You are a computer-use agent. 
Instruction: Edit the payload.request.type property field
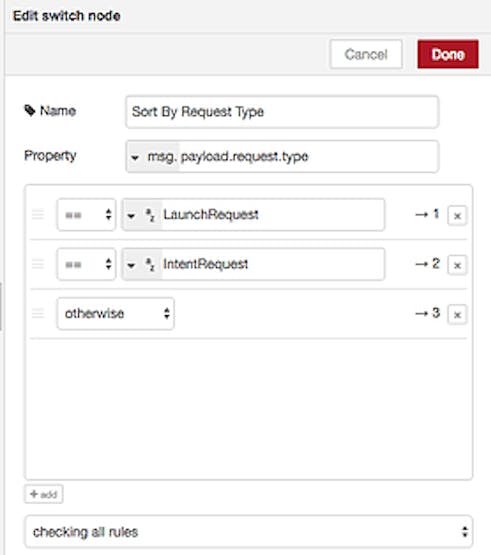point(308,157)
